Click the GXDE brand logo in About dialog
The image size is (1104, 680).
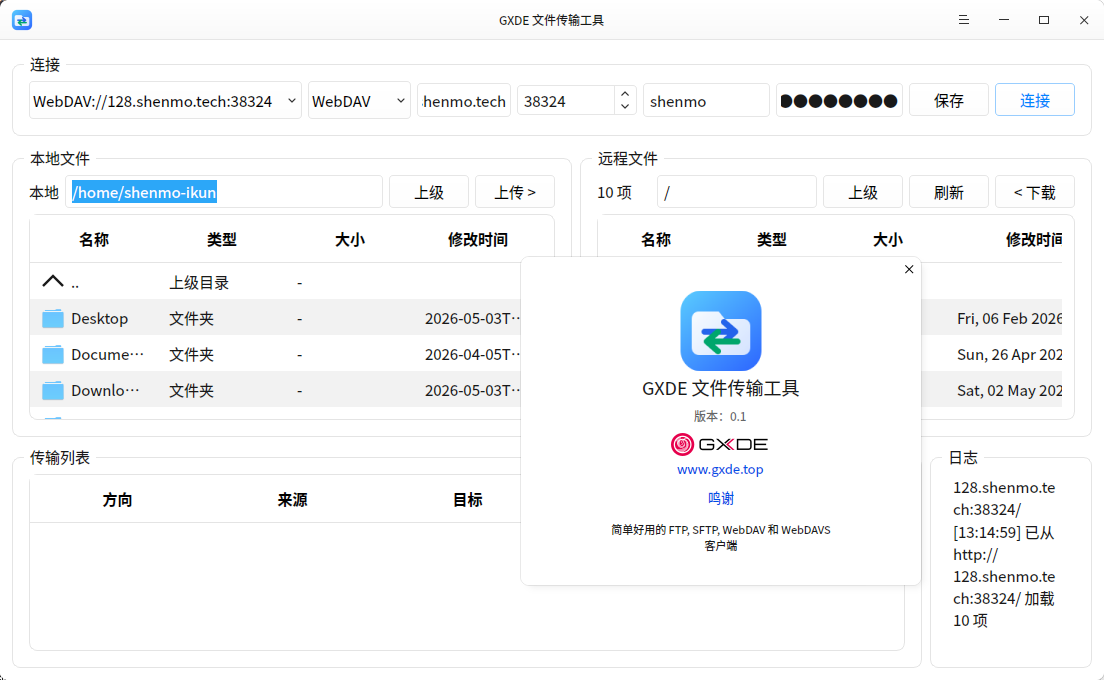pos(720,444)
